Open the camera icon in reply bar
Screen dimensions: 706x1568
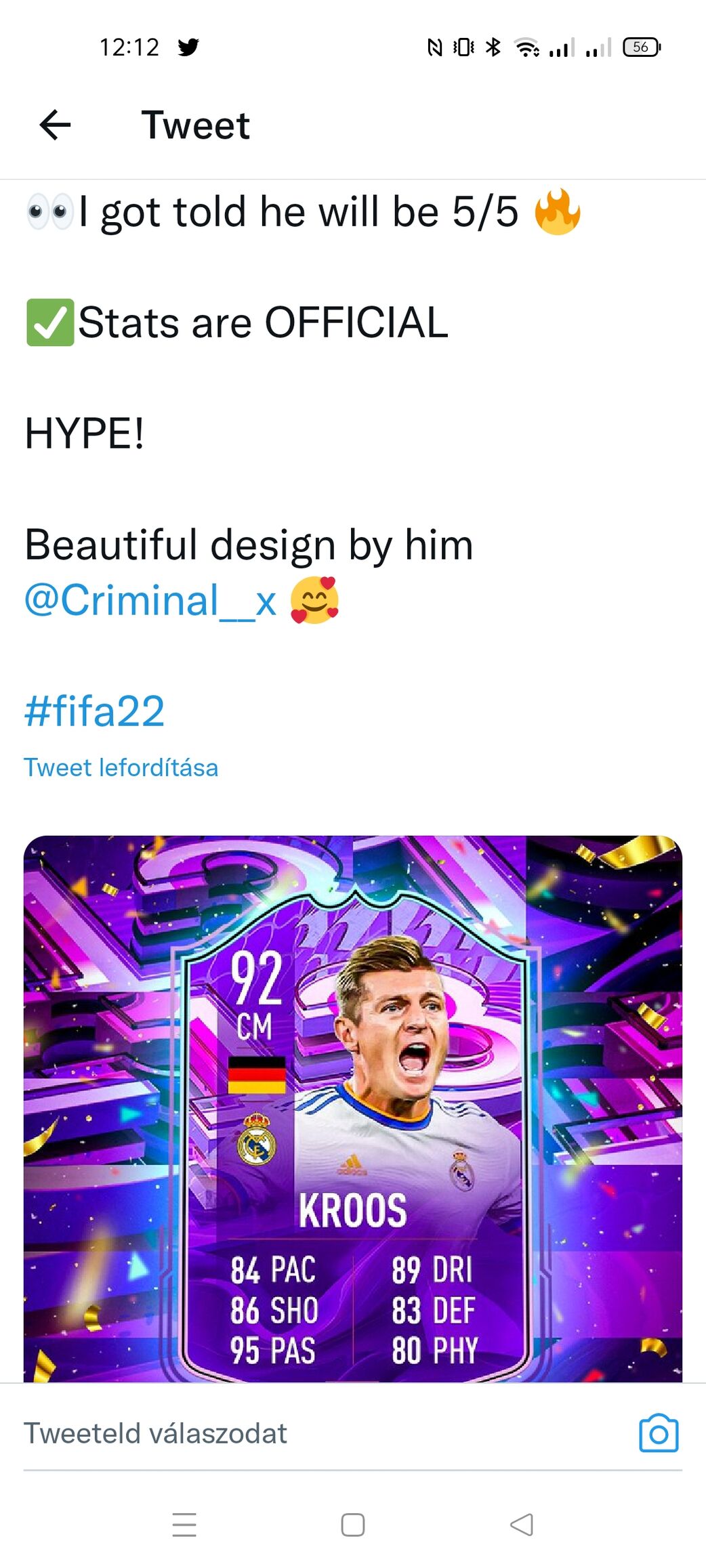659,1433
